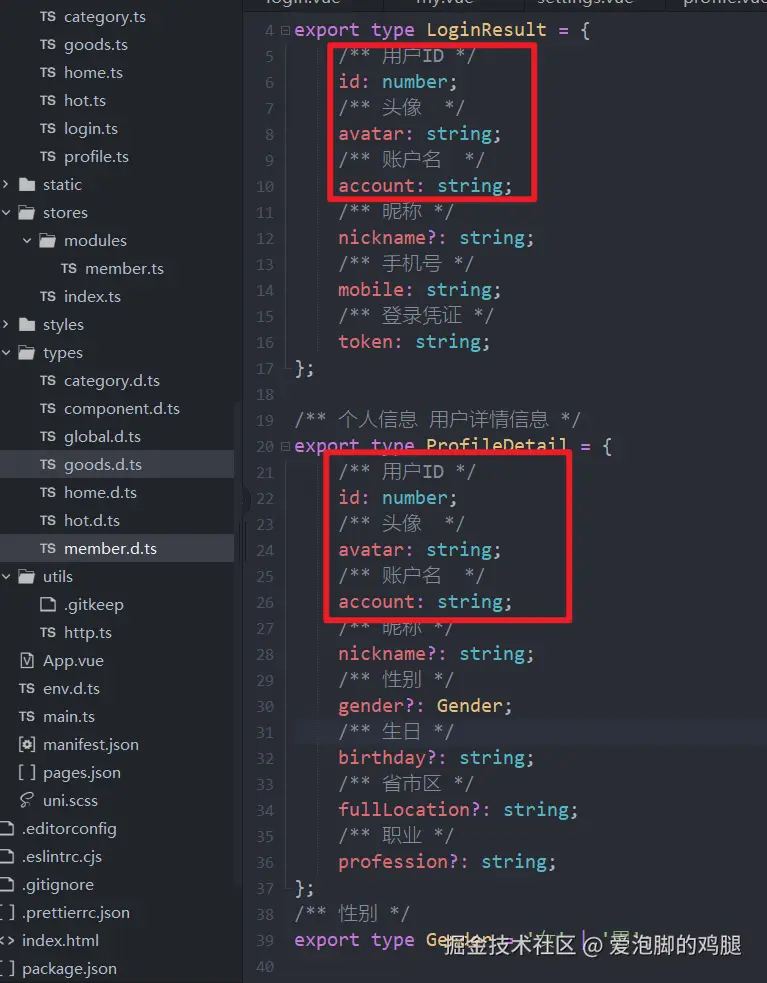The image size is (767, 983).
Task: Click the TS icon beside profile.ts
Action: (48, 157)
